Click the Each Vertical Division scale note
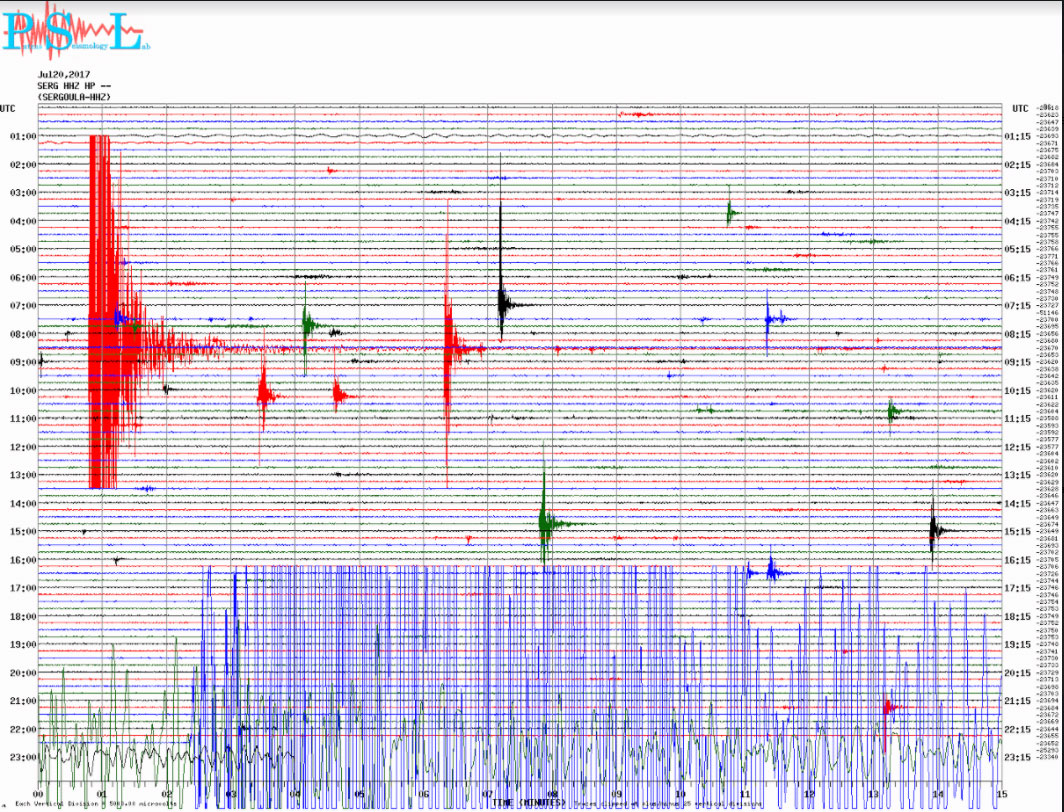Image resolution: width=1064 pixels, height=812 pixels. pos(62,803)
